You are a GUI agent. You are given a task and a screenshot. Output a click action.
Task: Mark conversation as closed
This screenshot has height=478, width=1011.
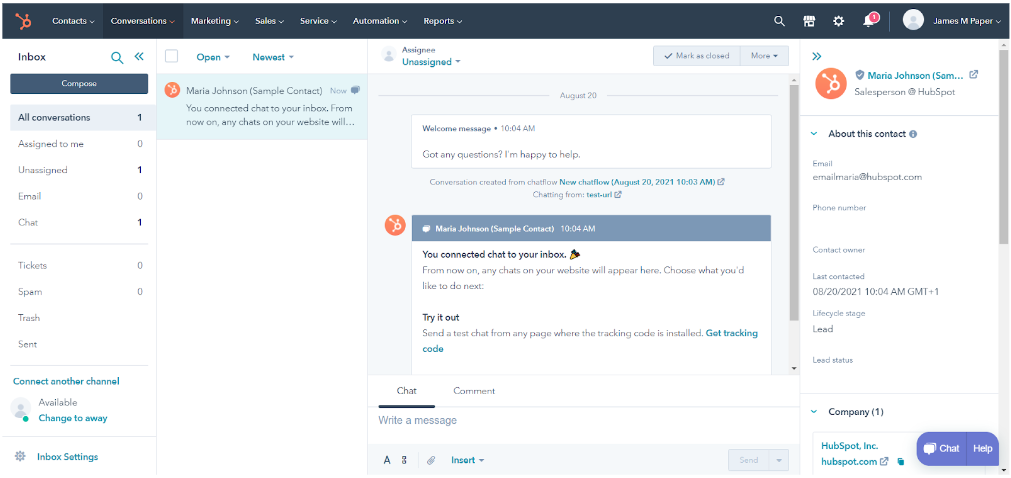click(697, 55)
